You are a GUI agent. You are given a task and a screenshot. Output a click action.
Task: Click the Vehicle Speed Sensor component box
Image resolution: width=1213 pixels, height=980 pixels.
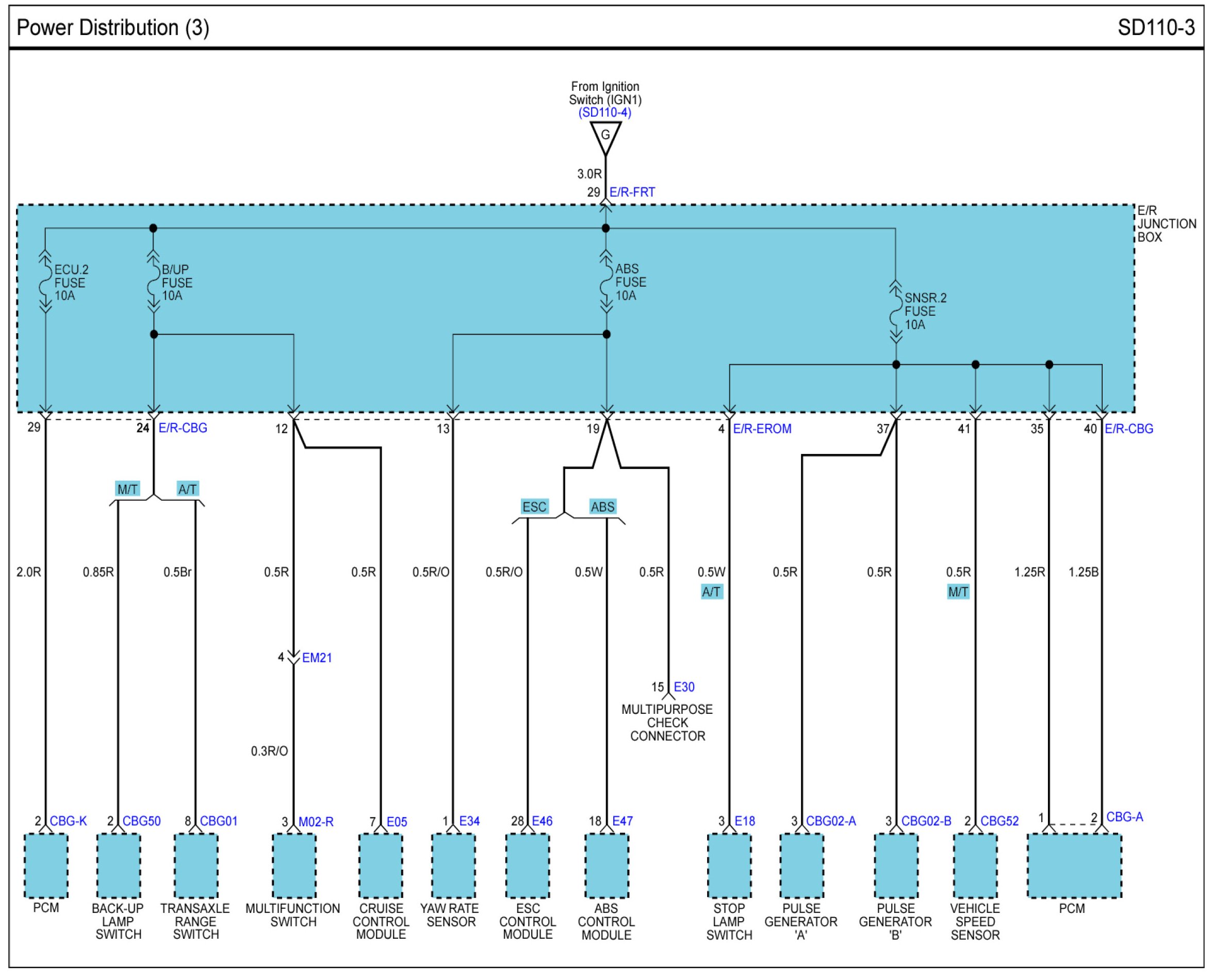[x=975, y=866]
